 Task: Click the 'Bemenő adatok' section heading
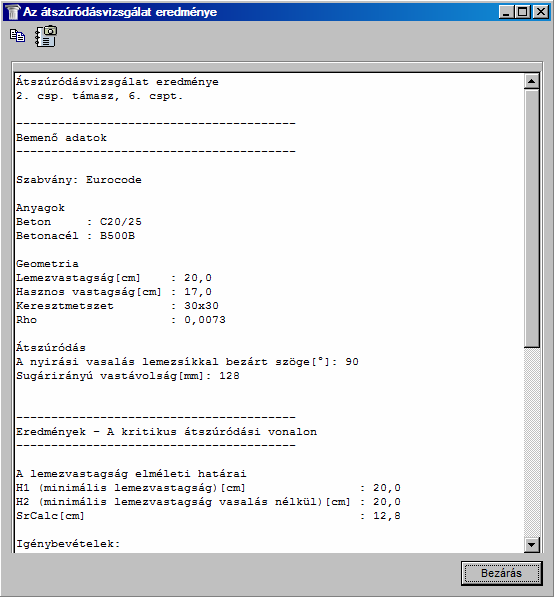[61, 138]
